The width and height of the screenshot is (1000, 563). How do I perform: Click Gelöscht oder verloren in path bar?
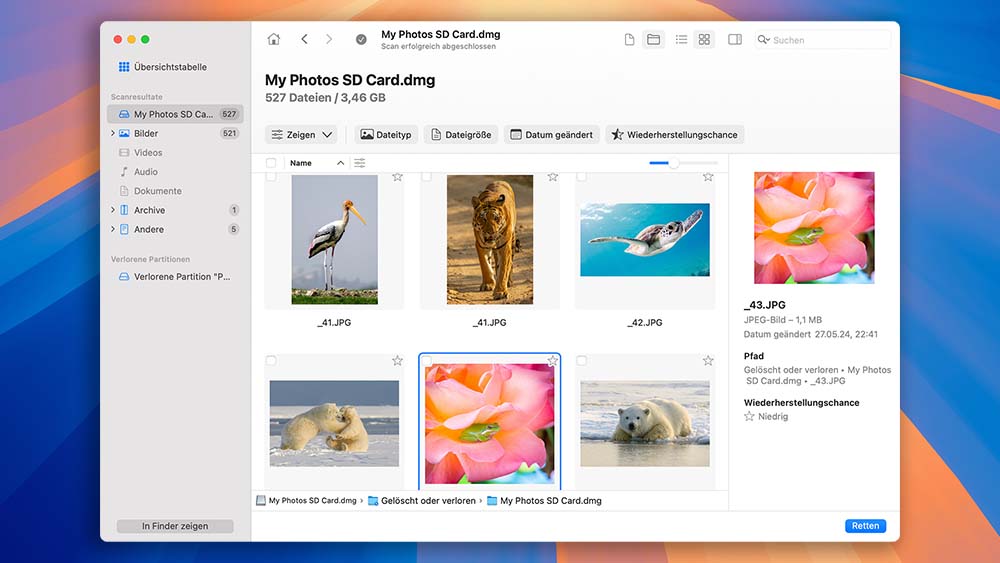pos(429,501)
